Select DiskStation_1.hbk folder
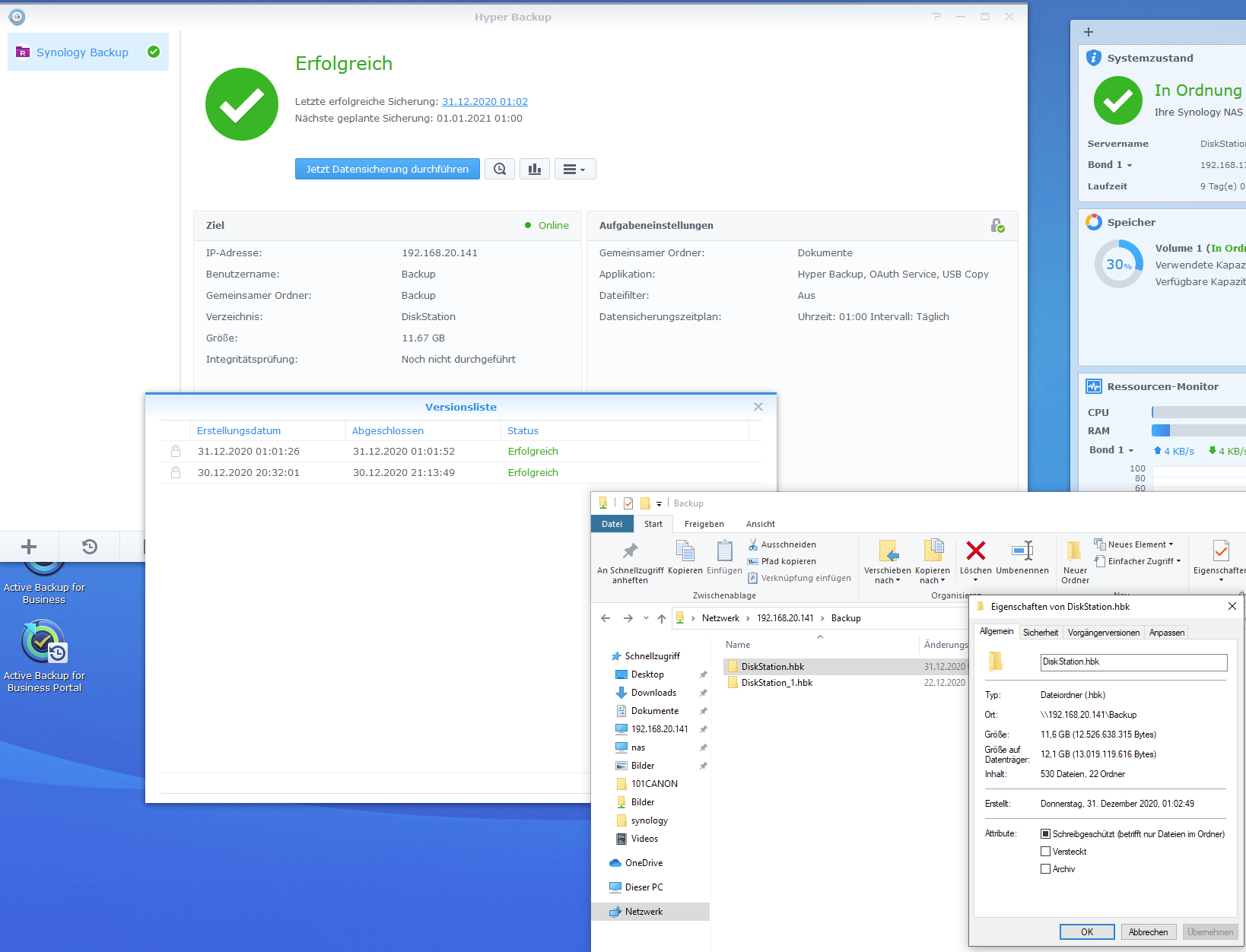The width and height of the screenshot is (1246, 952). [777, 683]
